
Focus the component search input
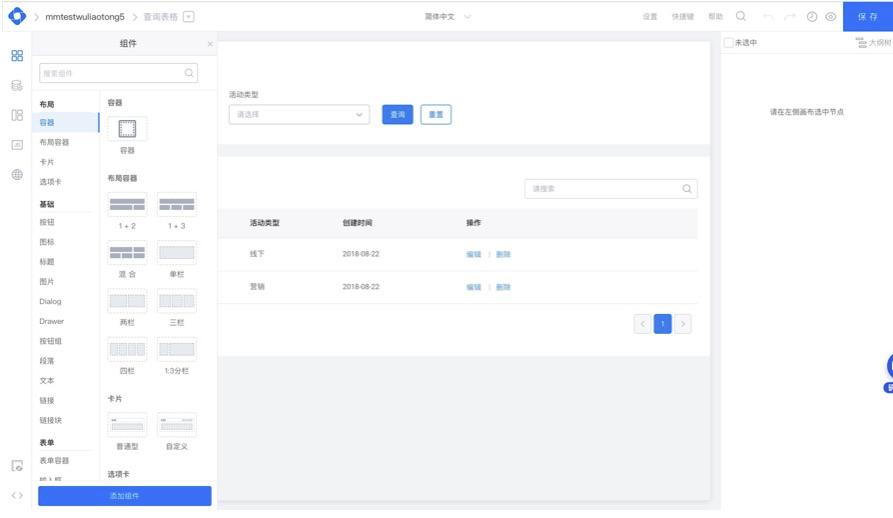118,73
